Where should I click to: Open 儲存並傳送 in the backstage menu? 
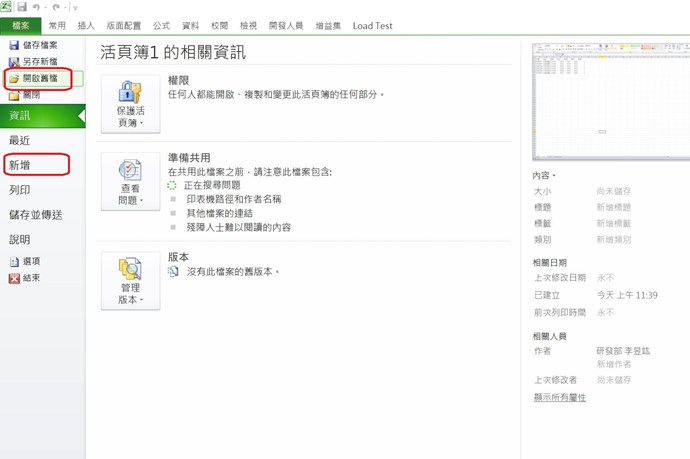click(35, 215)
